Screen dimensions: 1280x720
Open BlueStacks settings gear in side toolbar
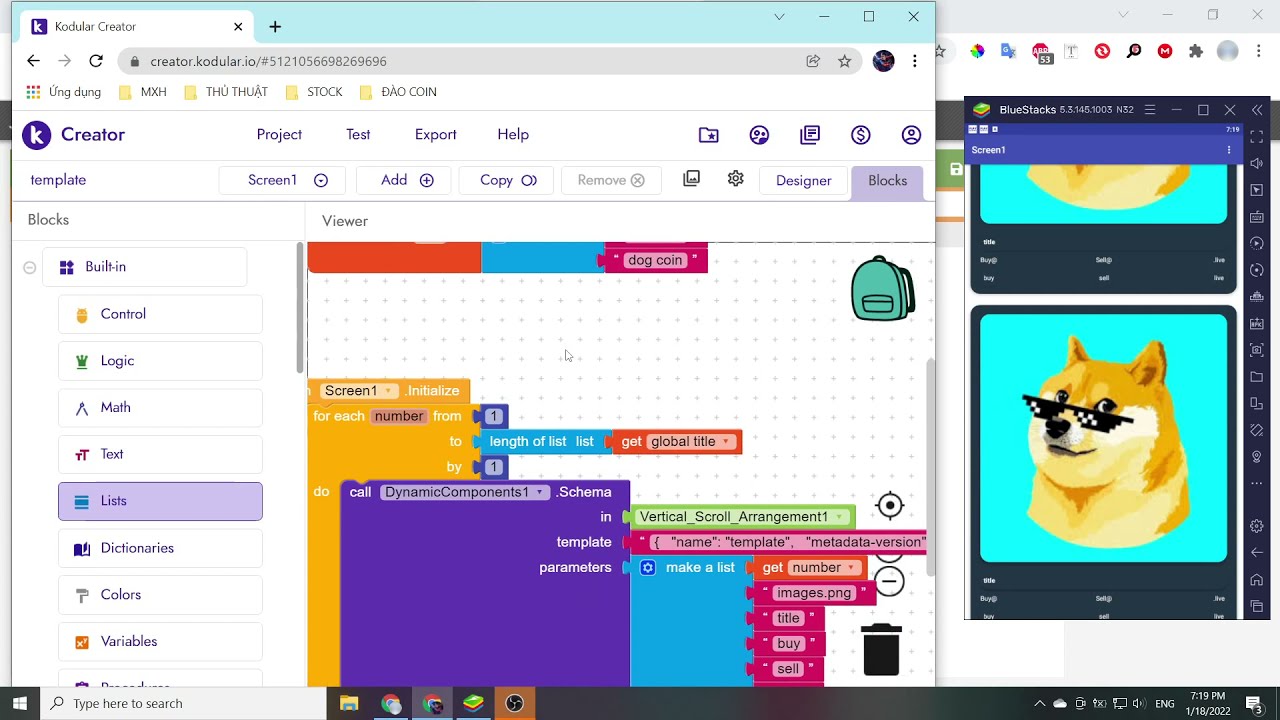point(1257,526)
